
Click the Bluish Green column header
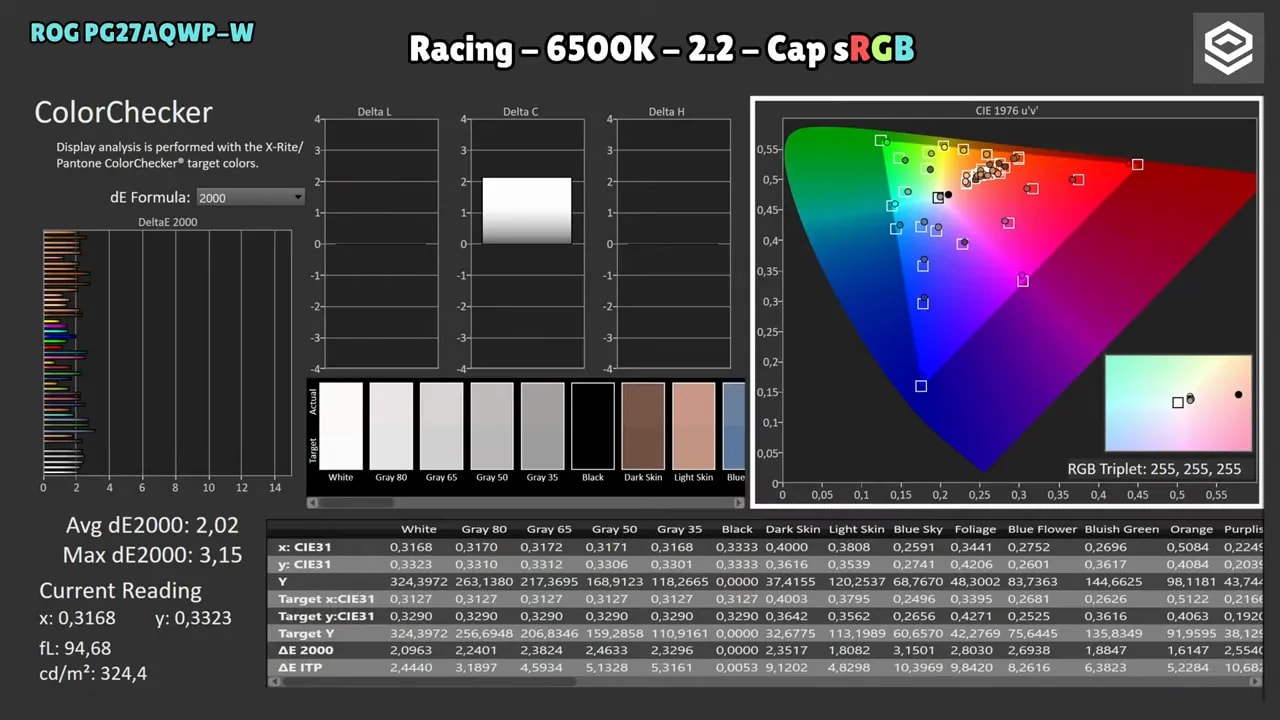click(x=1121, y=529)
